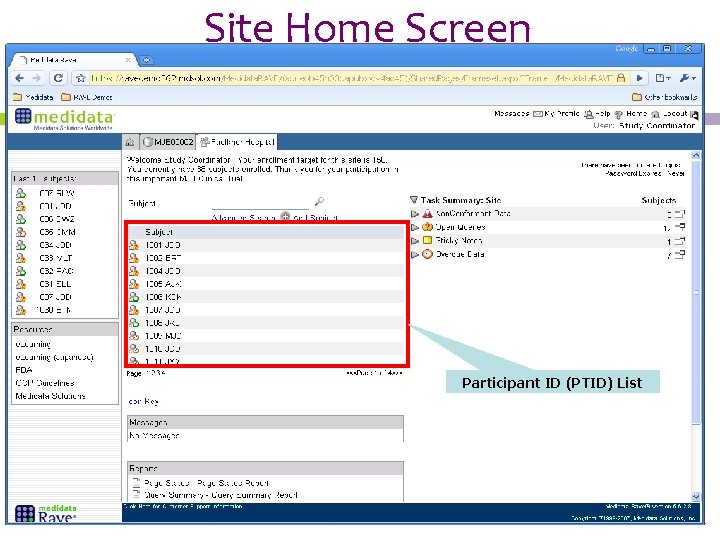Click the Subject column header
This screenshot has height=540, width=720.
pyautogui.click(x=159, y=232)
